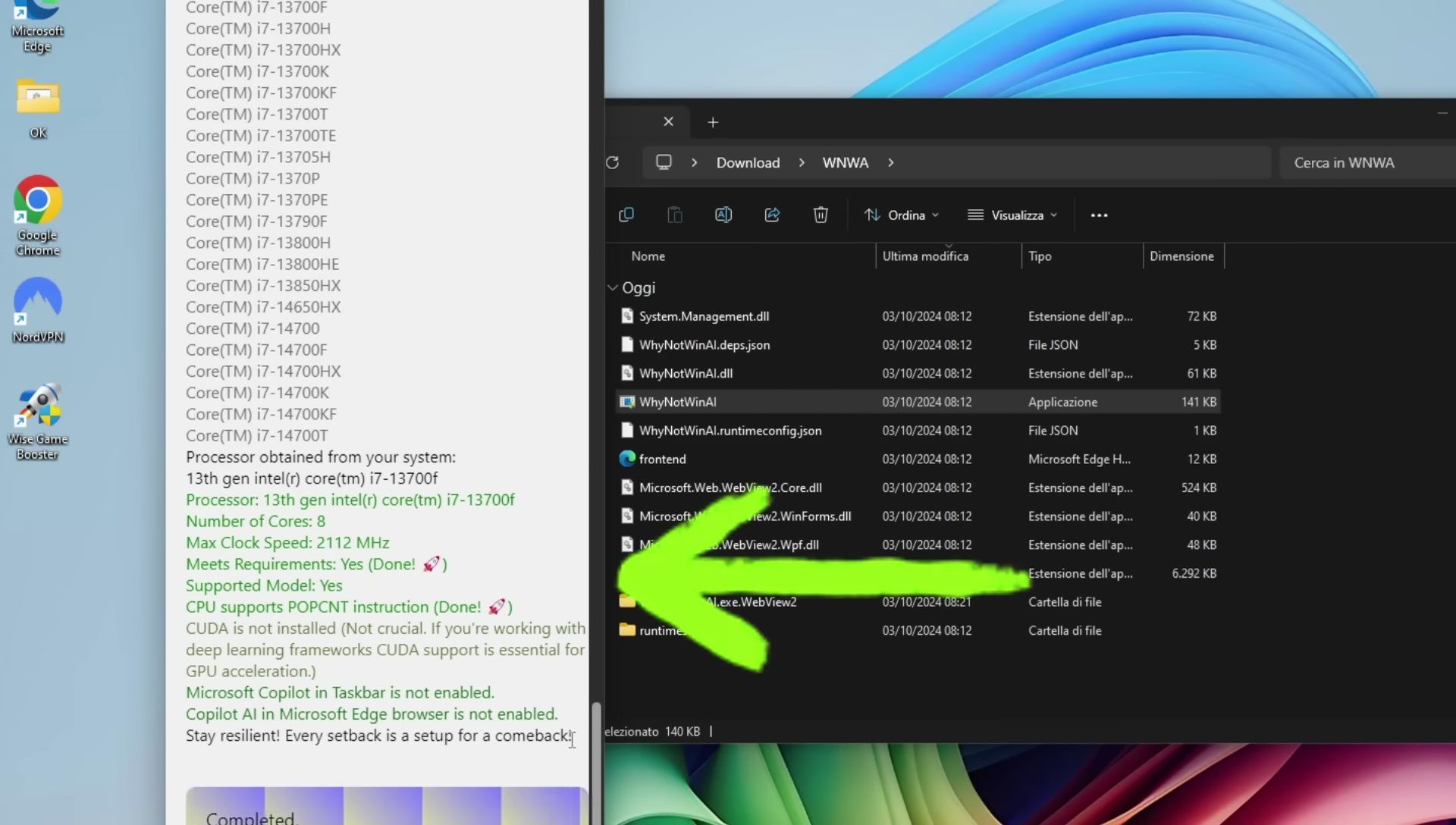Image resolution: width=1456 pixels, height=825 pixels.
Task: Click WhyNotWinAI application icon
Action: click(x=627, y=402)
